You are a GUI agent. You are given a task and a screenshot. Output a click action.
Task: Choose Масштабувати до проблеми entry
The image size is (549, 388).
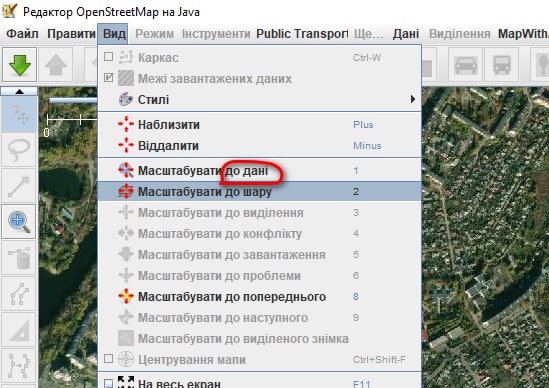(x=259, y=276)
